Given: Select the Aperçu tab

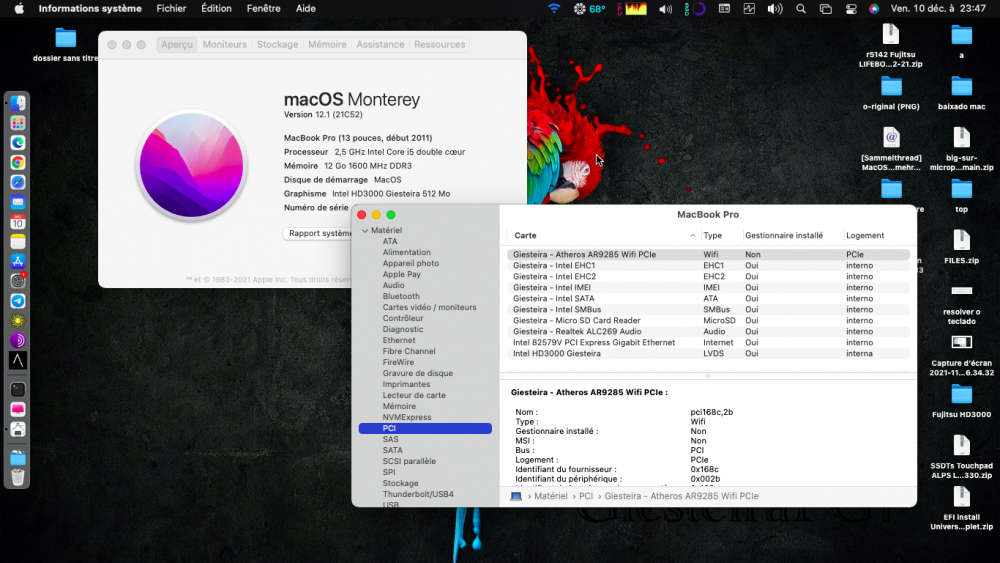Looking at the screenshot, I should coord(177,45).
